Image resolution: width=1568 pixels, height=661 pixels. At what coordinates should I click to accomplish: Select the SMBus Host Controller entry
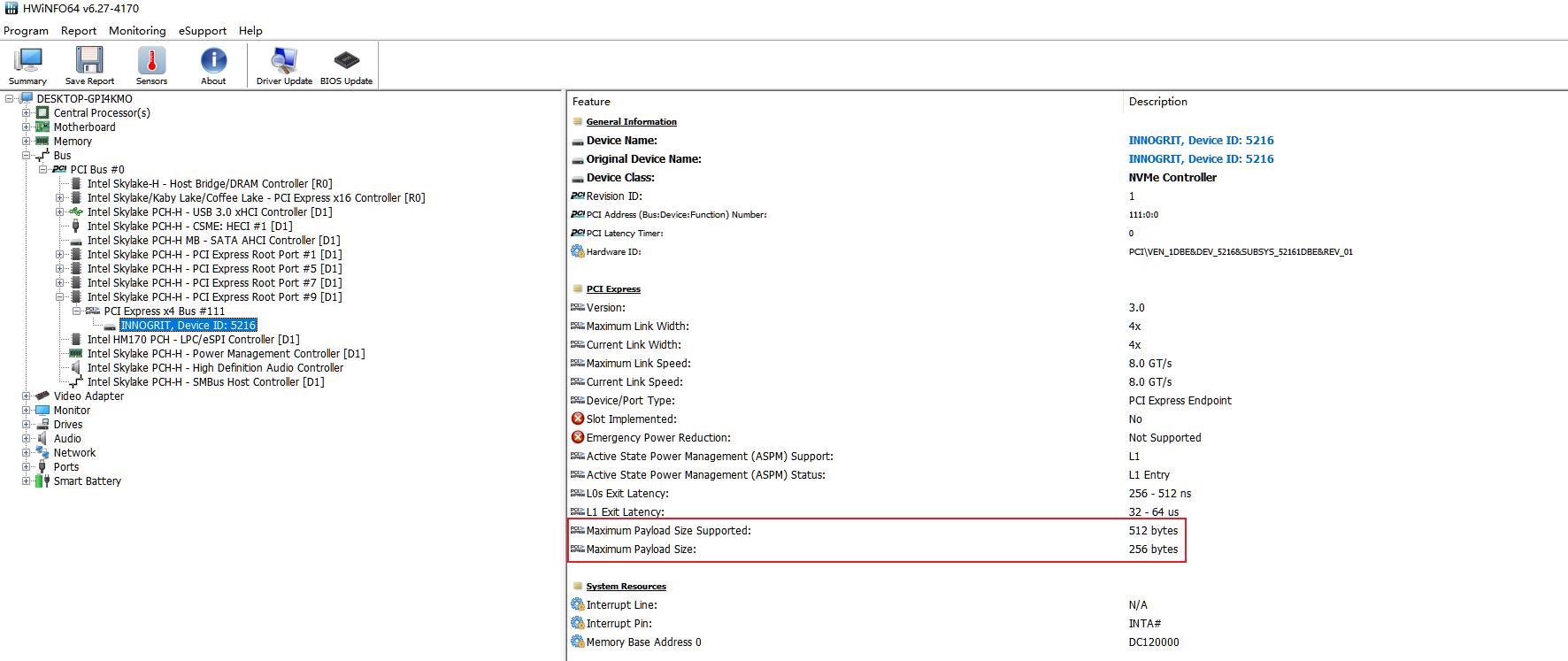[x=205, y=382]
